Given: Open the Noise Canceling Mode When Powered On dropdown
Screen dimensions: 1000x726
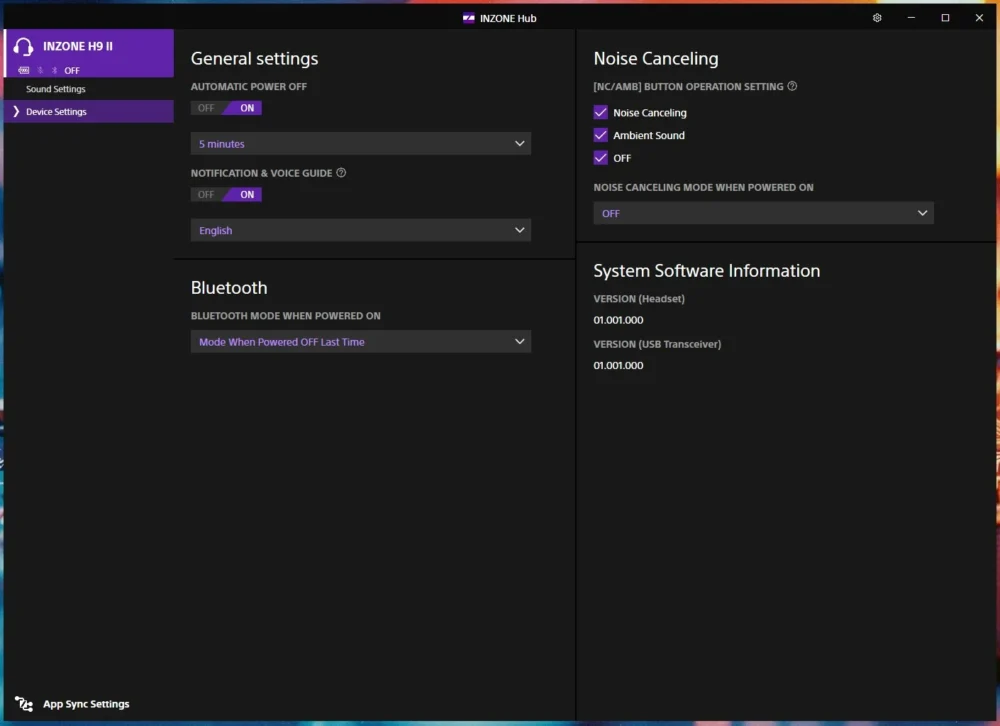Looking at the screenshot, I should [x=763, y=213].
